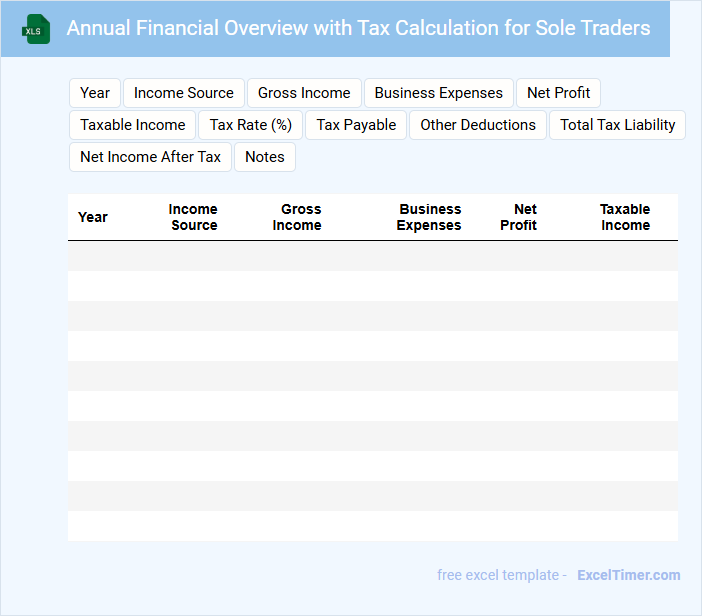Click the Tax Payable tag

(356, 125)
